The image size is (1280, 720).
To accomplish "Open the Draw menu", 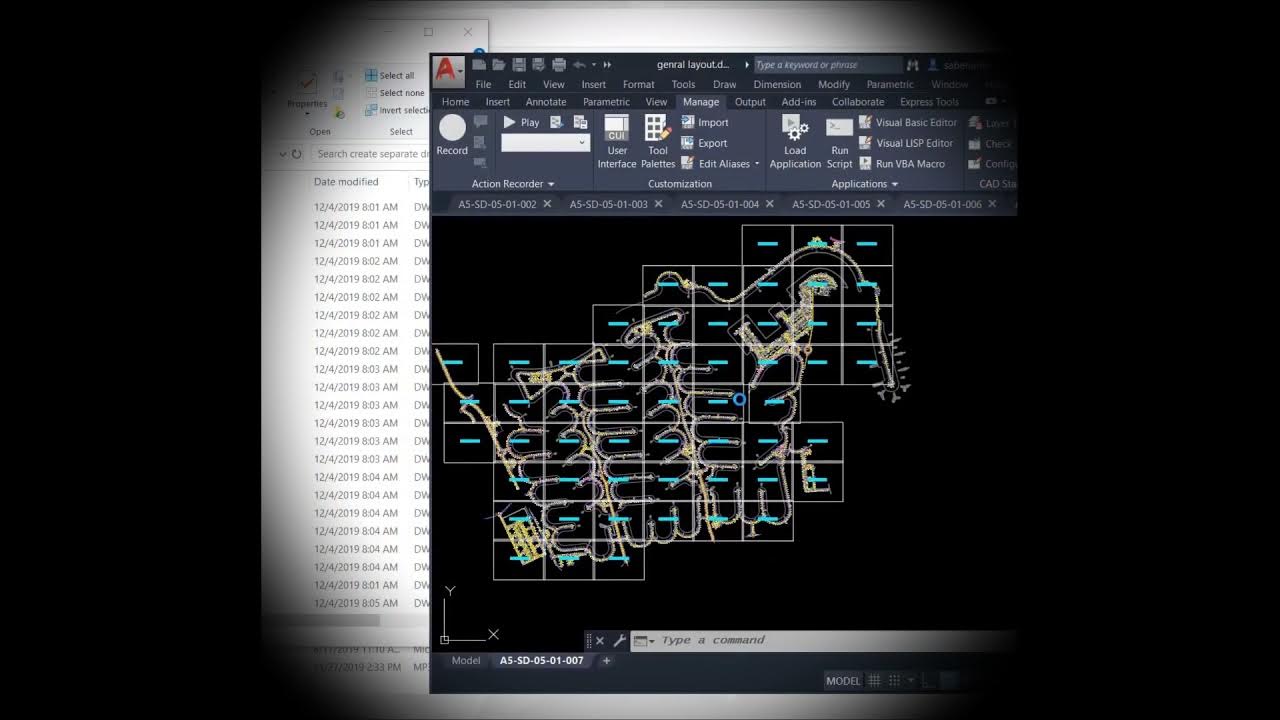I will pyautogui.click(x=724, y=84).
